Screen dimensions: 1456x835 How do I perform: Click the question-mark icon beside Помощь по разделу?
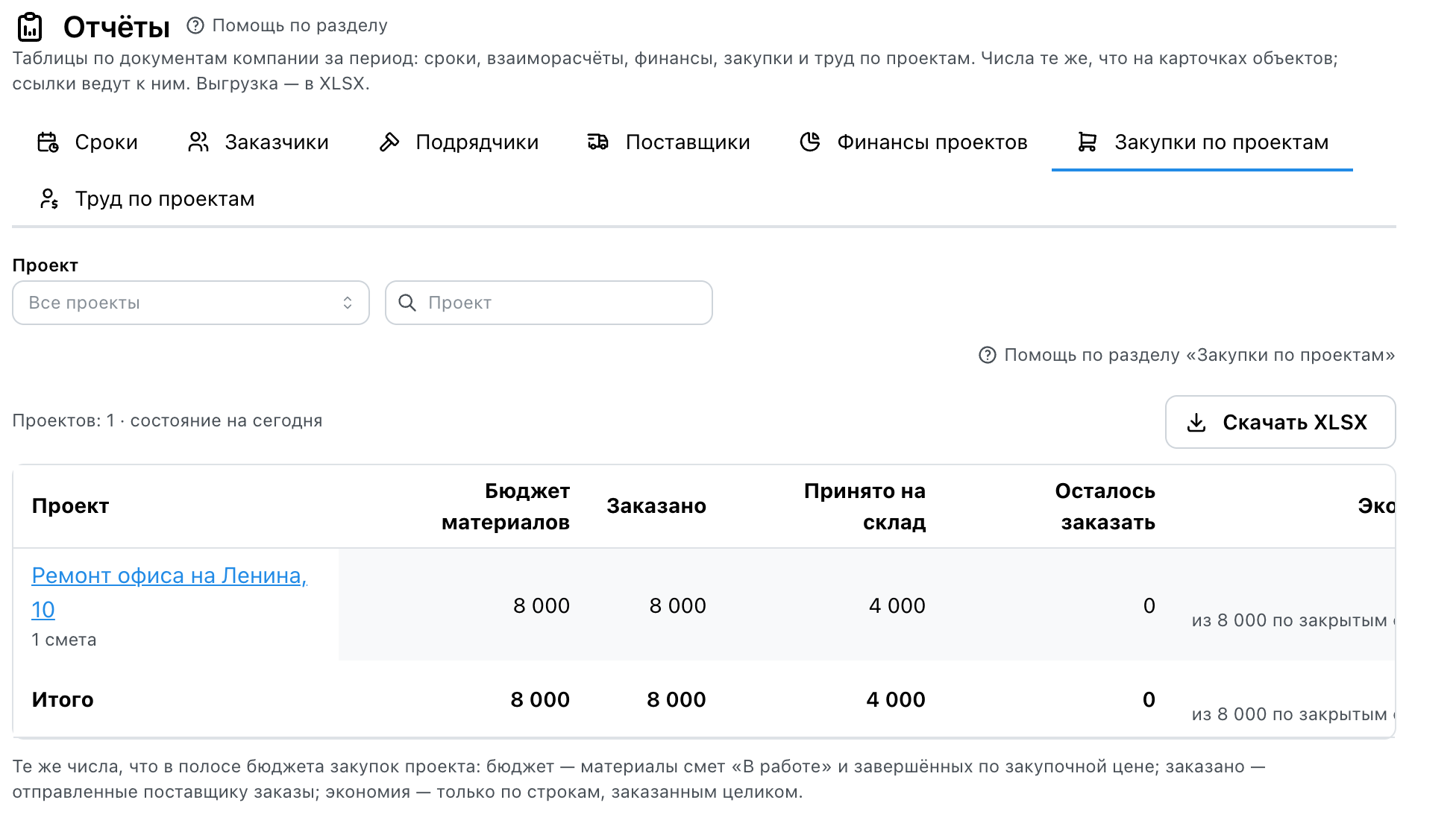tap(195, 25)
